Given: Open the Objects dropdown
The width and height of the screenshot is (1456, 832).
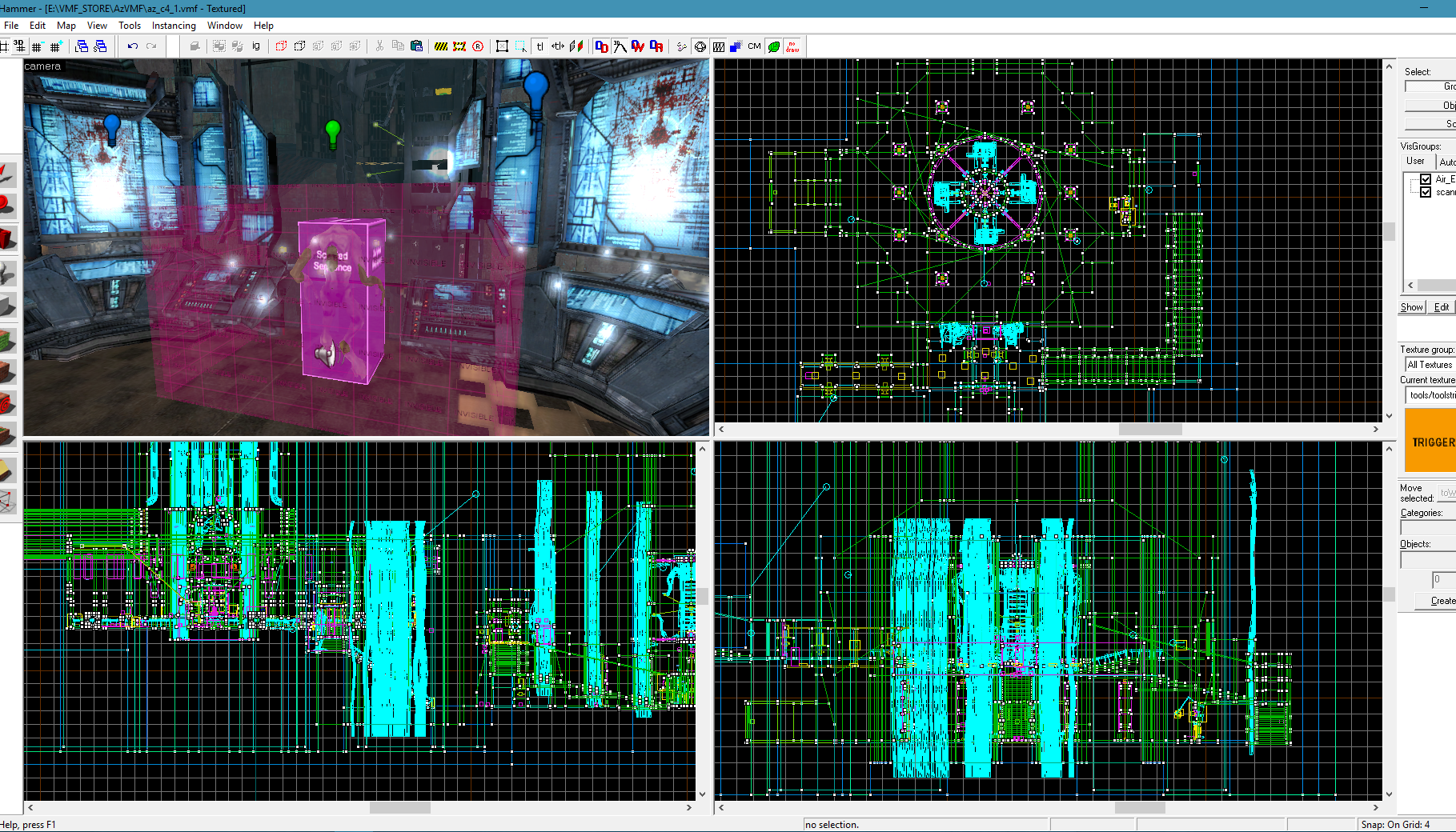Looking at the screenshot, I should (1428, 560).
